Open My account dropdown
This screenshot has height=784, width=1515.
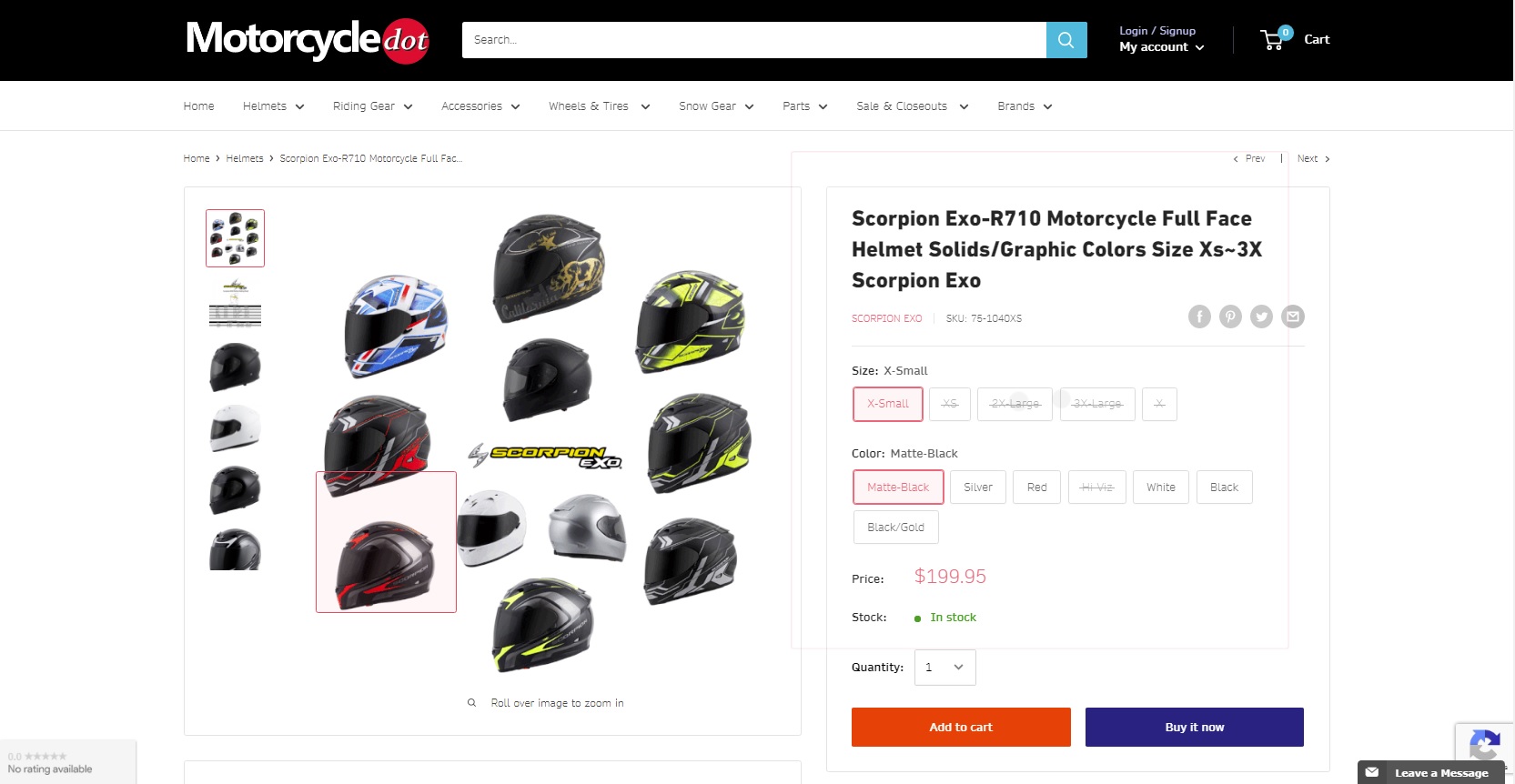pos(1161,47)
